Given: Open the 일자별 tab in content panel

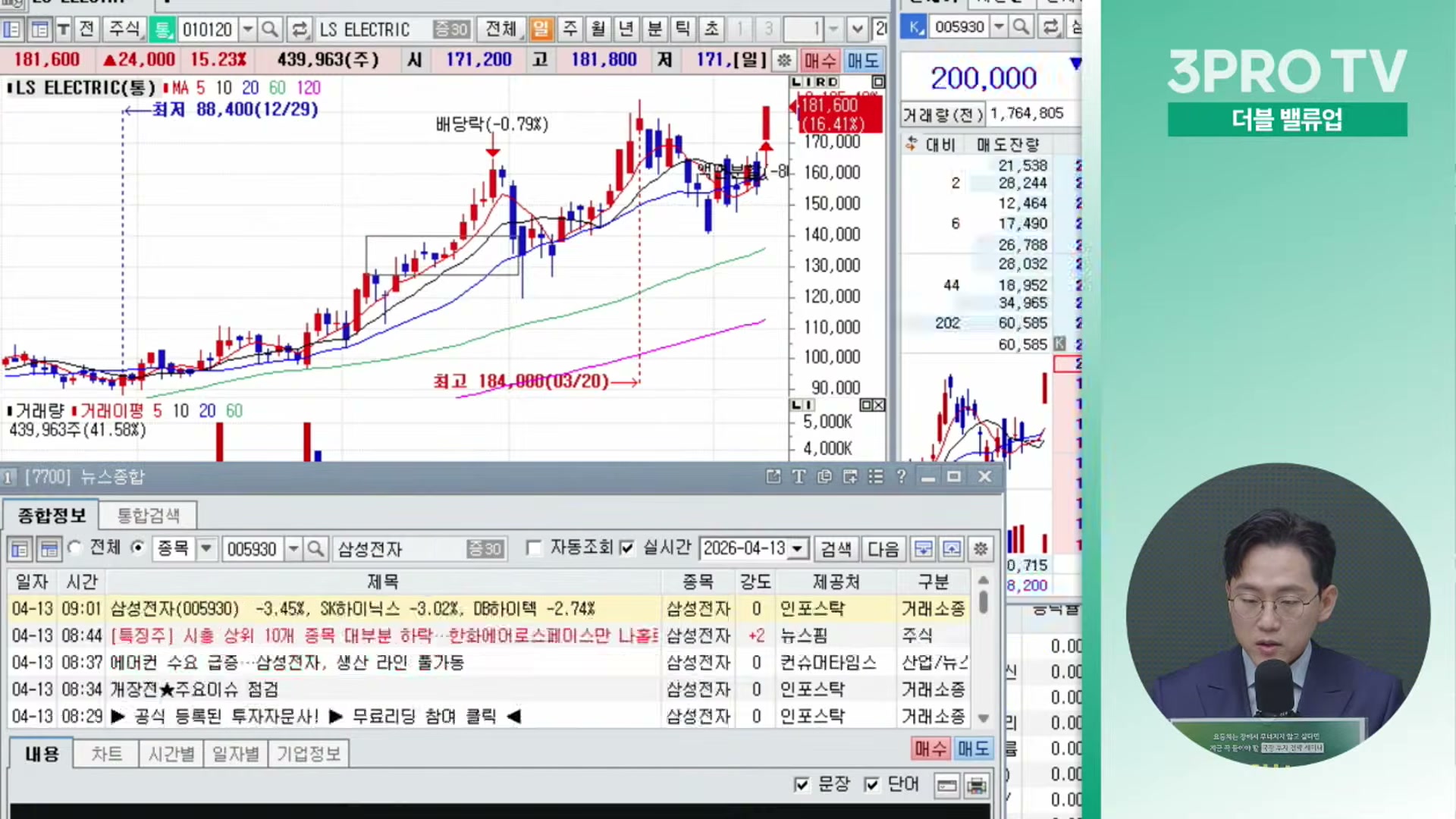Looking at the screenshot, I should pyautogui.click(x=235, y=754).
